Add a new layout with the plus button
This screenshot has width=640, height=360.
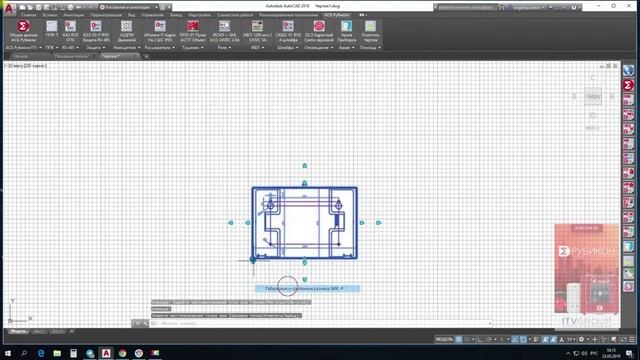72,331
